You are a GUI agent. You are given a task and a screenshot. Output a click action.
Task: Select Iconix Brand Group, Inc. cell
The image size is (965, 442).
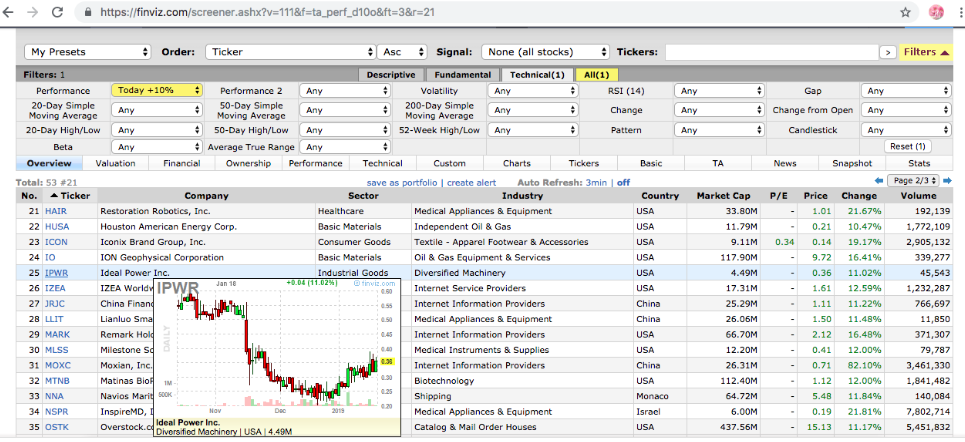click(x=206, y=242)
